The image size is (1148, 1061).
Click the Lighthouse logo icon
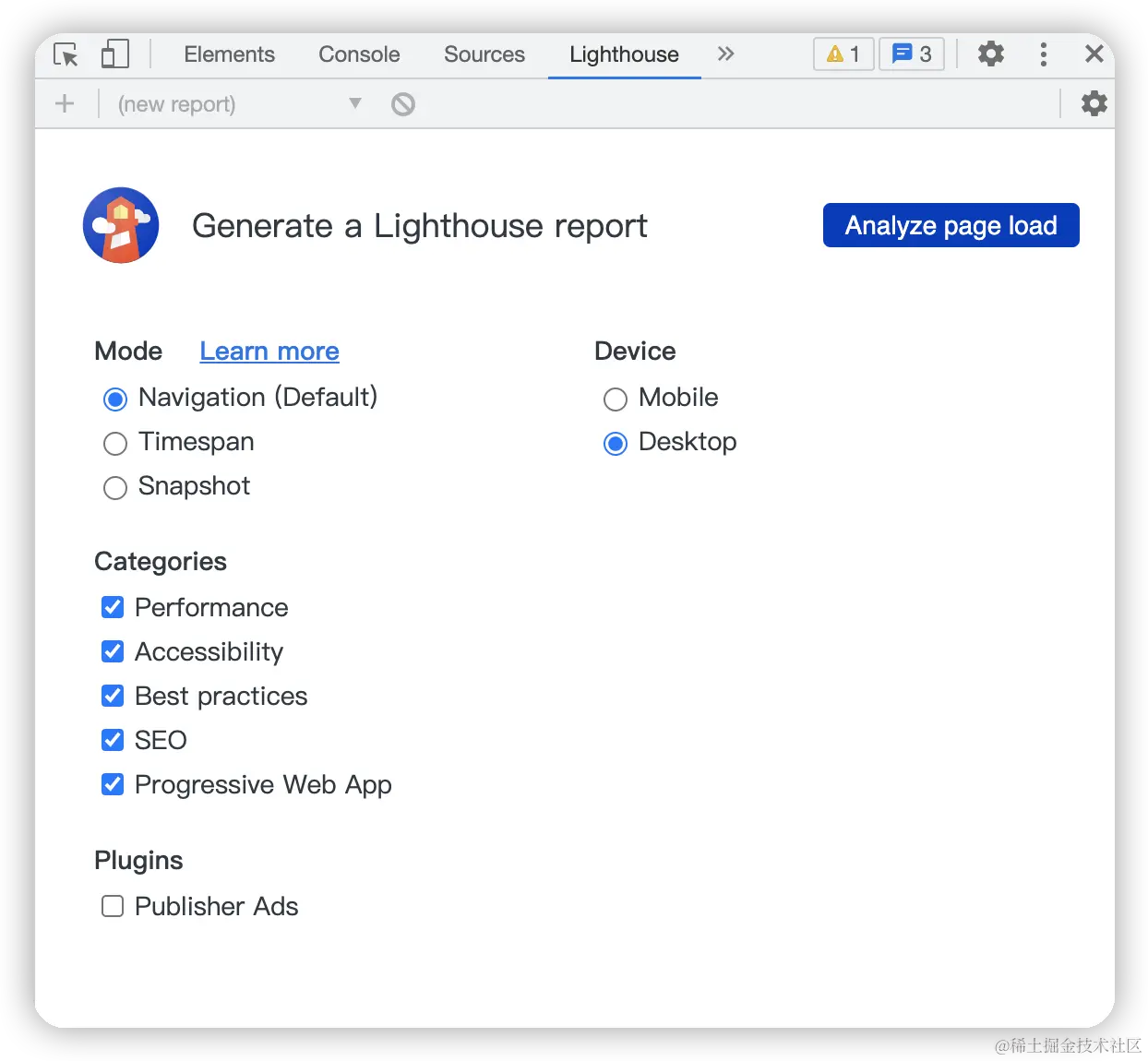point(121,225)
